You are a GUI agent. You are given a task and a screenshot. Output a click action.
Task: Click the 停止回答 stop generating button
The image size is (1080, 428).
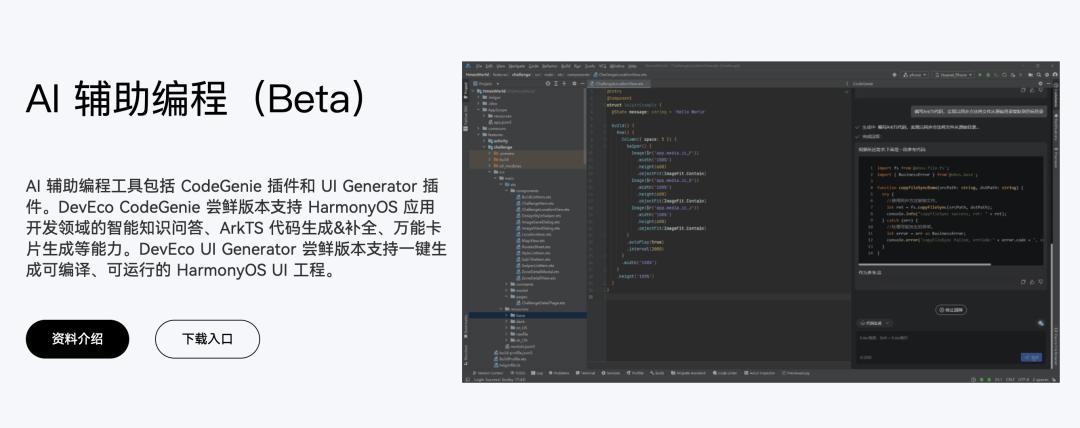point(951,309)
